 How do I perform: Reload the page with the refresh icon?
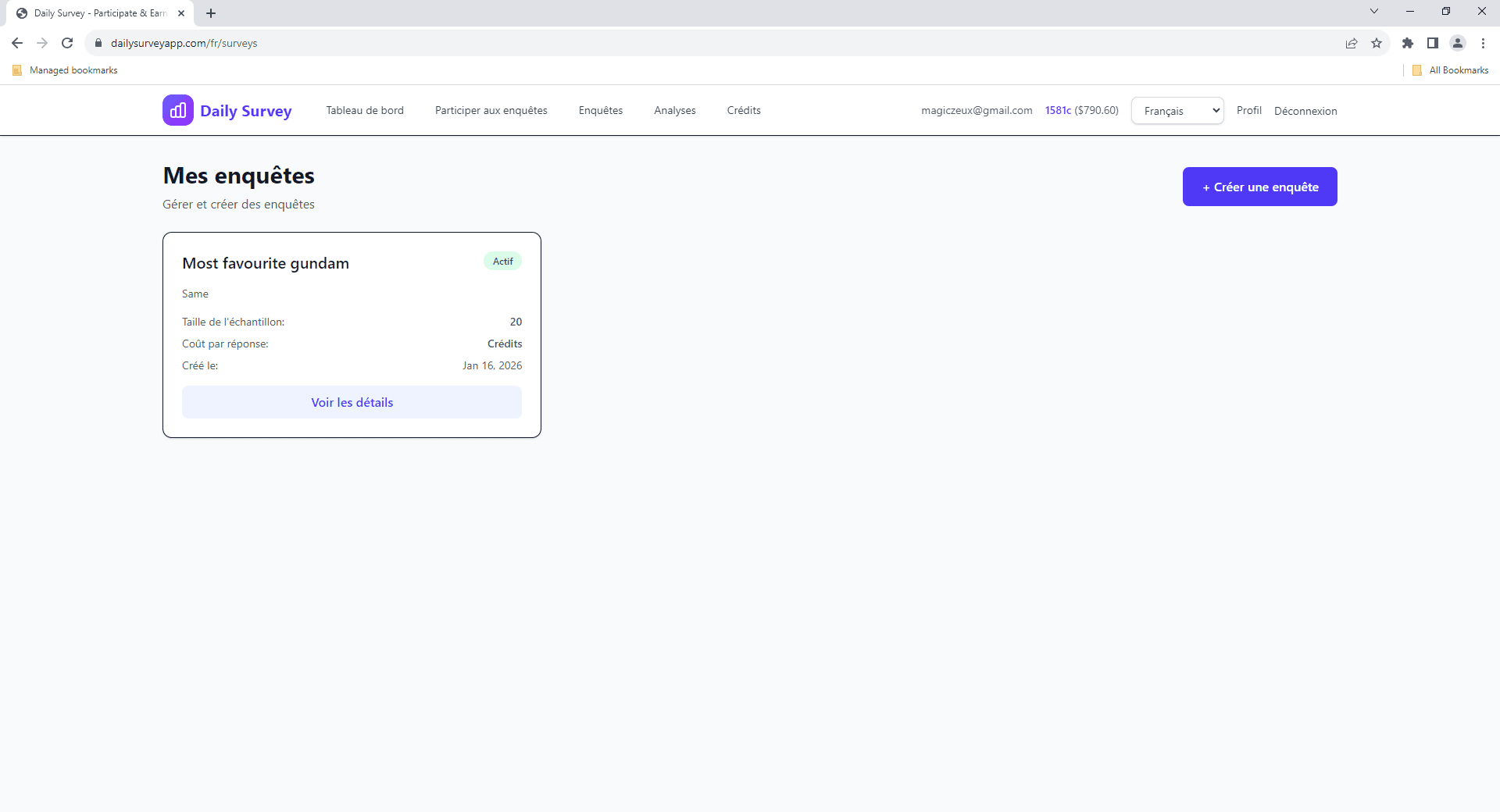[x=67, y=43]
